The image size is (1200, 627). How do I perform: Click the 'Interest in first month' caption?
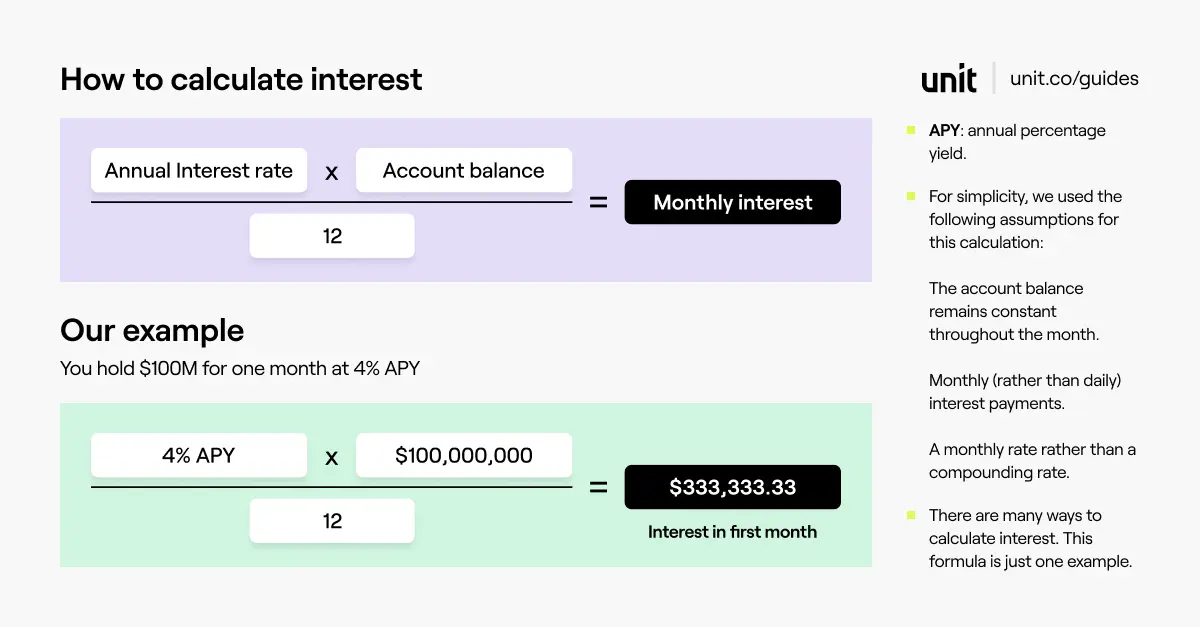tap(733, 532)
